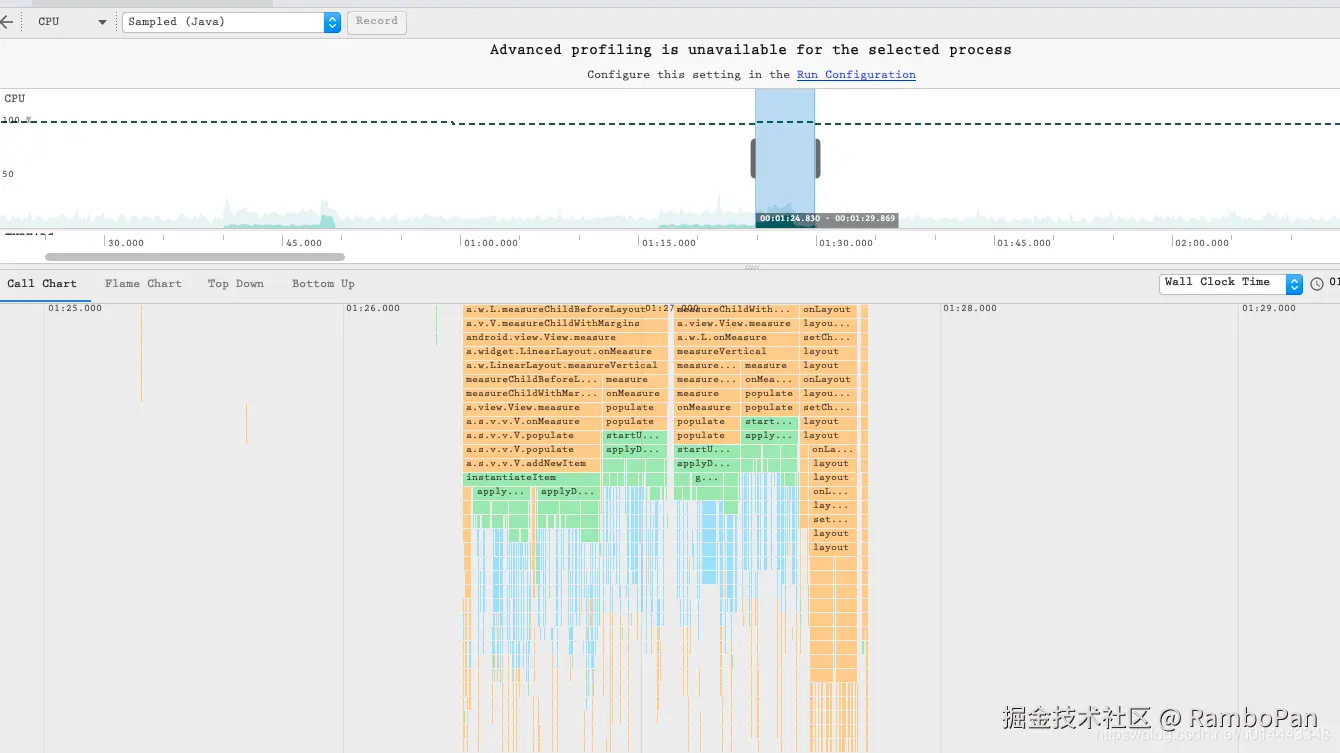1340x753 pixels.
Task: Select the instantiateItem call bar
Action: [533, 478]
